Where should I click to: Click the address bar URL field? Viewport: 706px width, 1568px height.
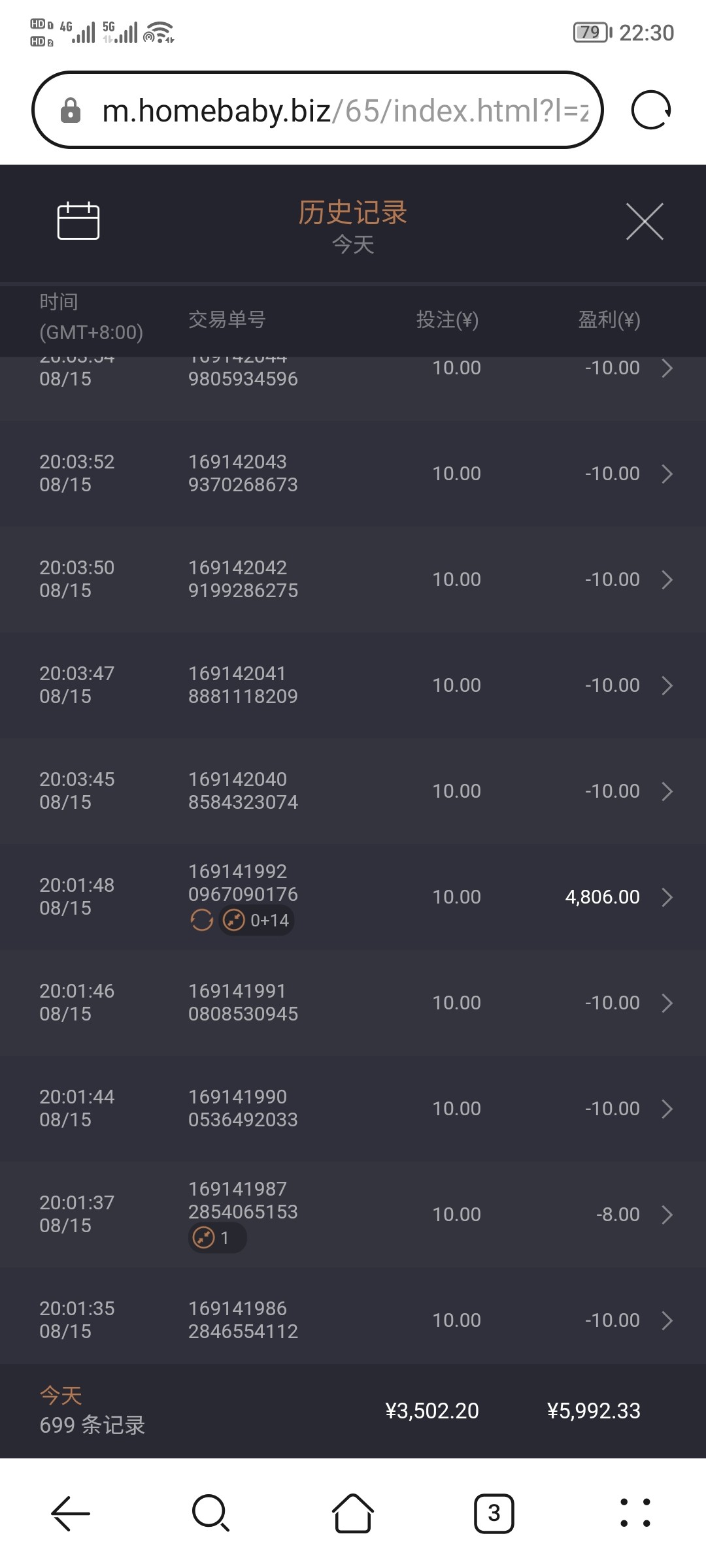(345, 110)
